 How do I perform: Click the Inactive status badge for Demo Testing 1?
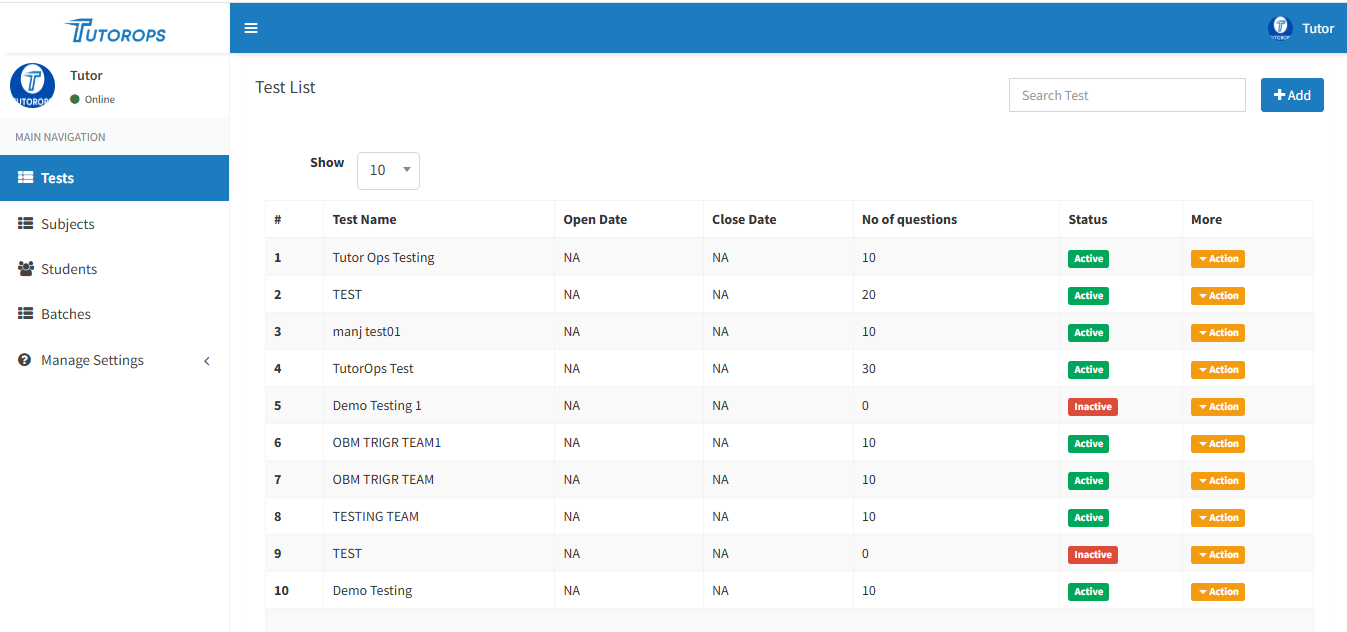1092,407
